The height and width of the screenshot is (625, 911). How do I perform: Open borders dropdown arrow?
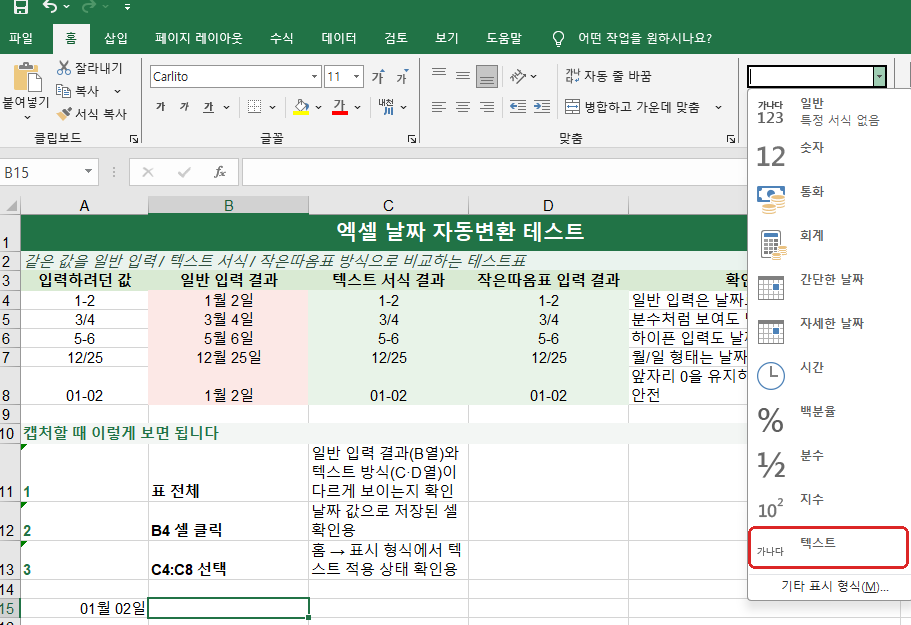pyautogui.click(x=272, y=107)
